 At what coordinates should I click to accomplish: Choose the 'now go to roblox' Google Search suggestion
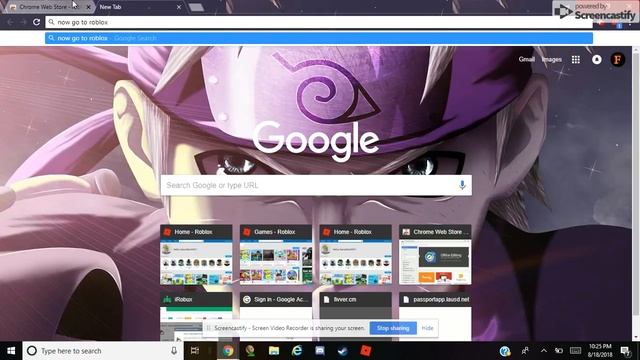pos(319,38)
